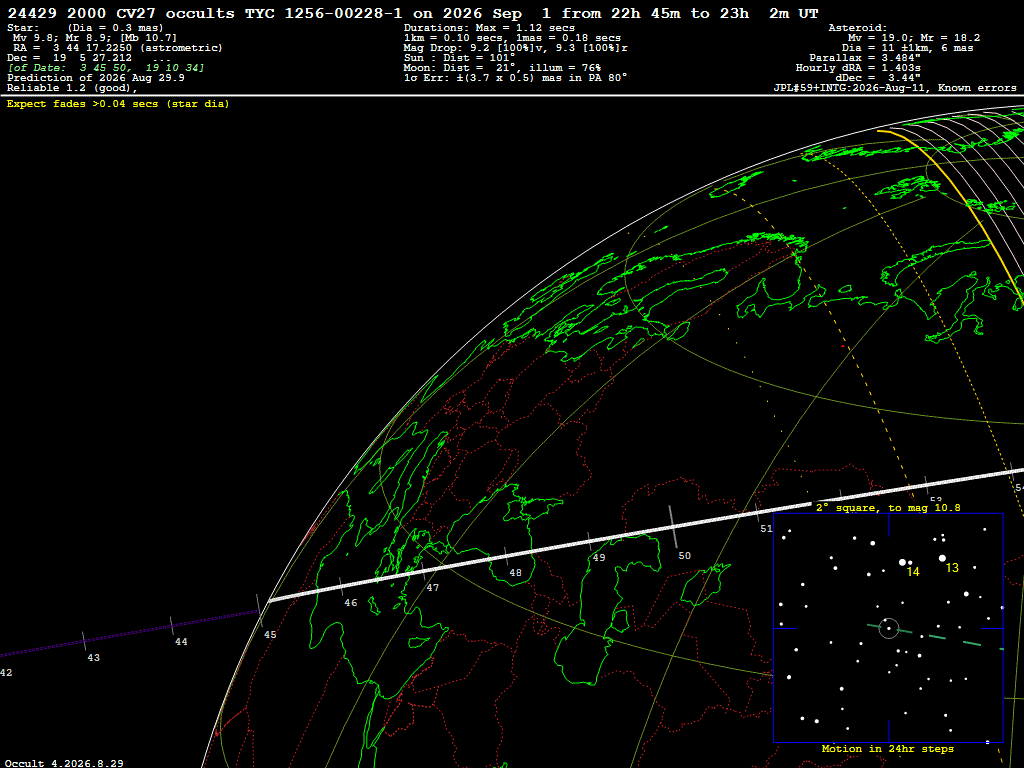Select minute marker 47 on the path

(432, 588)
